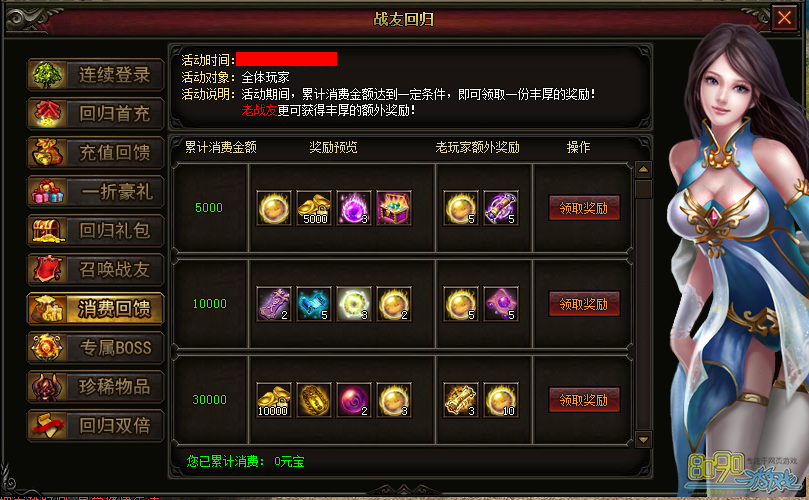Screen dimensions: 809x500
Task: Select the purple scroll extra reward in 5000 row
Action: 500,208
